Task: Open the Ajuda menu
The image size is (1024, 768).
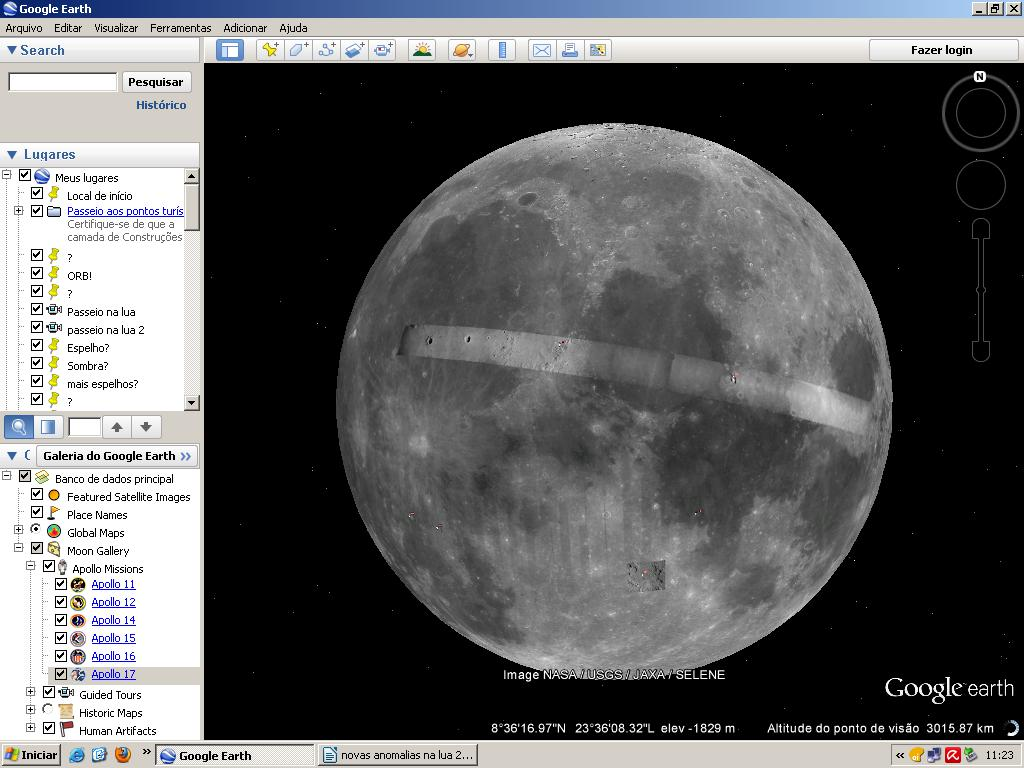Action: pyautogui.click(x=293, y=28)
